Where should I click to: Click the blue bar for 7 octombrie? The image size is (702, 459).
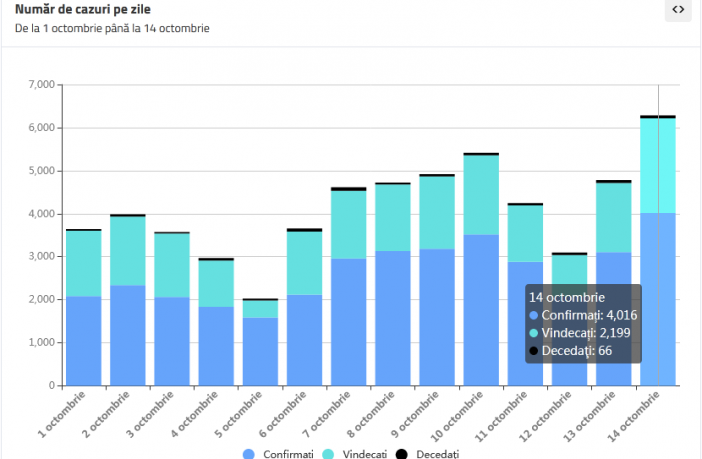(348, 320)
